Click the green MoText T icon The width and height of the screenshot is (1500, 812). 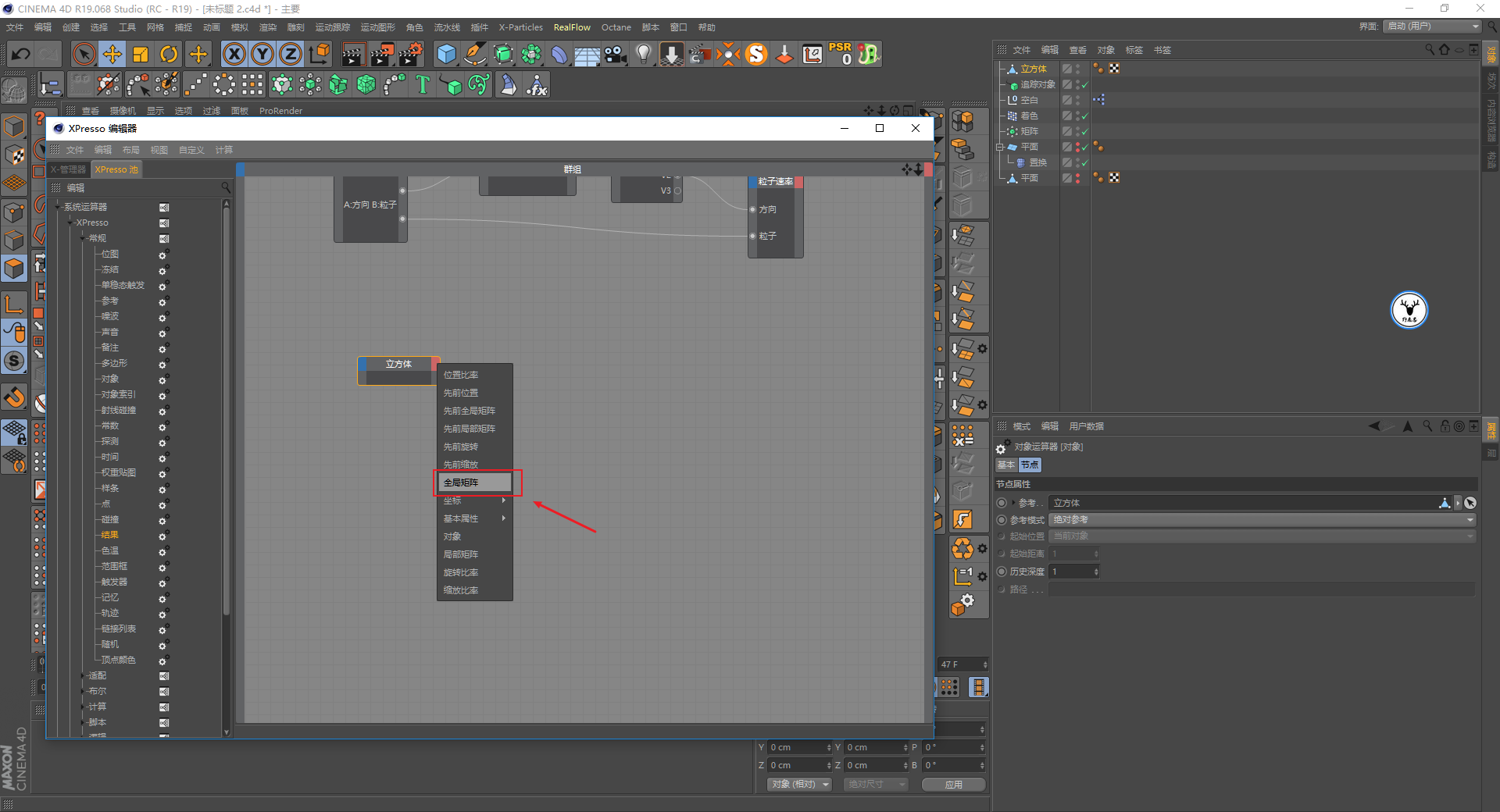click(423, 84)
